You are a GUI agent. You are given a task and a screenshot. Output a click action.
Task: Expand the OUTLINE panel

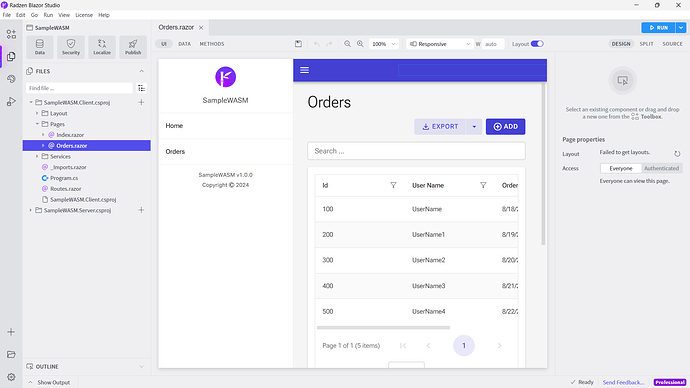point(141,366)
